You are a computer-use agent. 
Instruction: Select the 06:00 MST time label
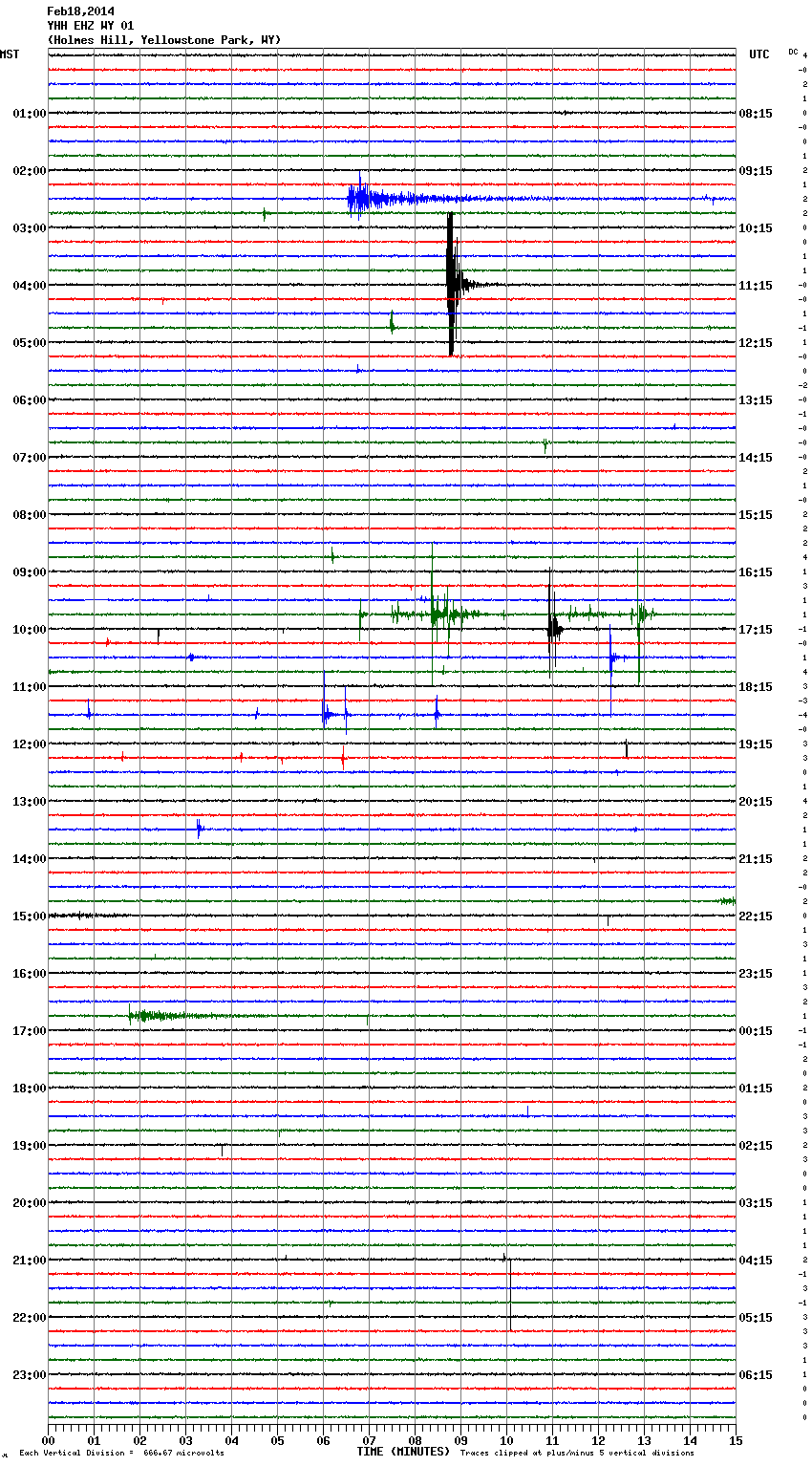point(29,400)
